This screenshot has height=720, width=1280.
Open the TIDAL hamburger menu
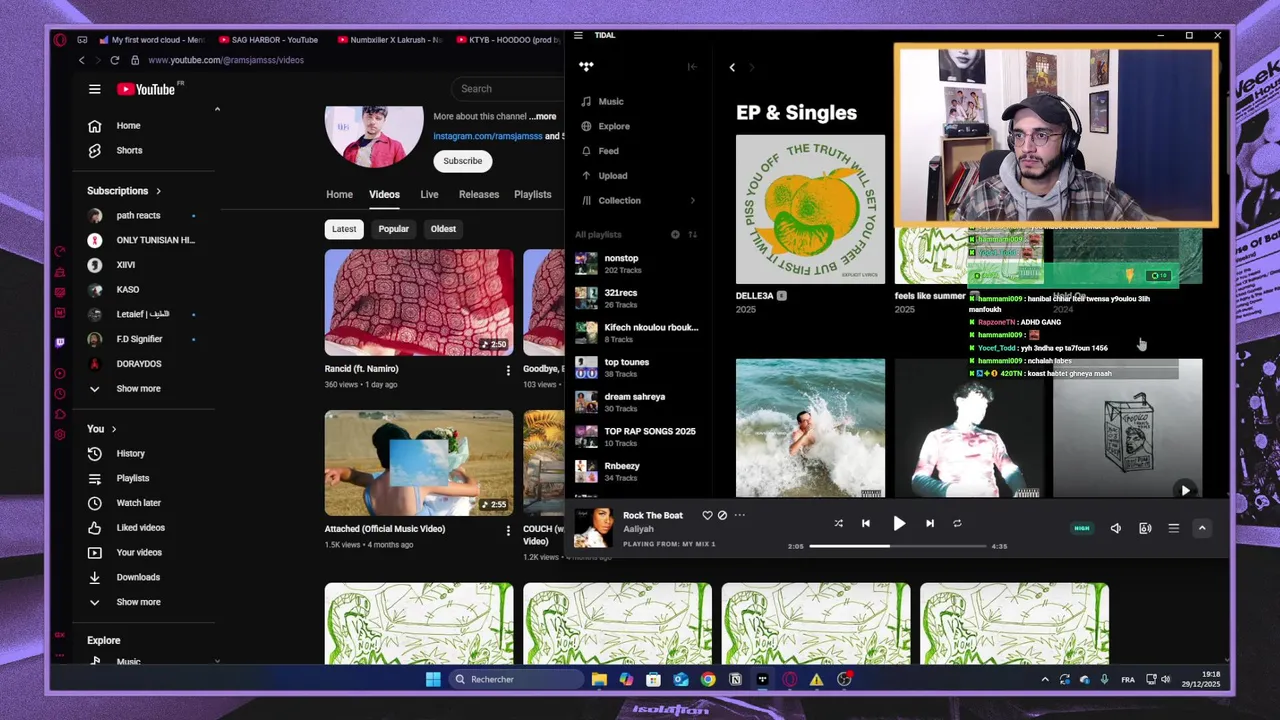(x=578, y=35)
